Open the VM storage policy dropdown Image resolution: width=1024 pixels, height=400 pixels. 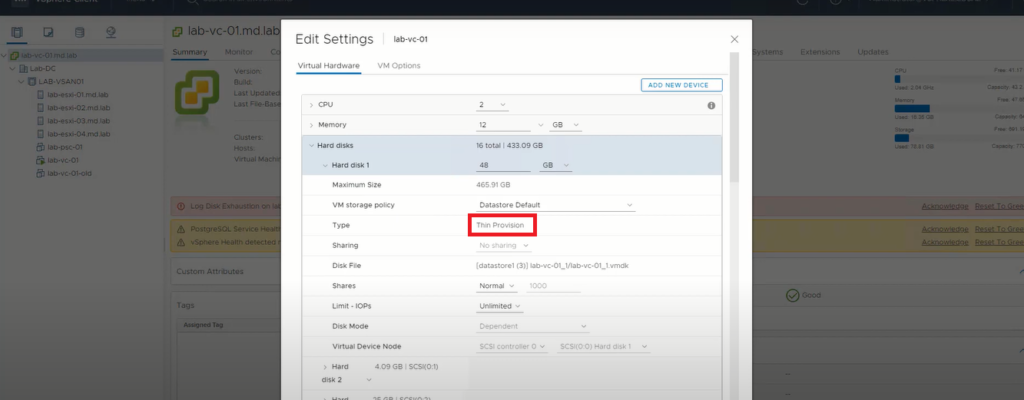[556, 205]
